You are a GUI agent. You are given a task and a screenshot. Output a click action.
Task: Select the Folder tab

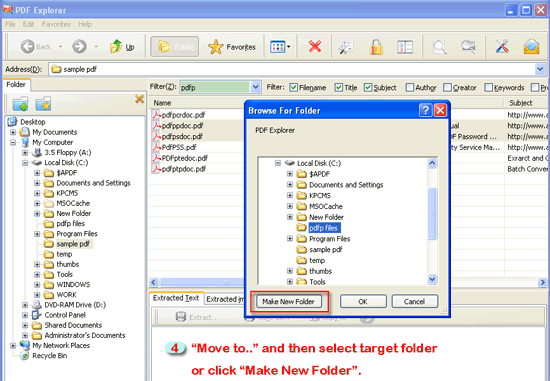point(16,85)
